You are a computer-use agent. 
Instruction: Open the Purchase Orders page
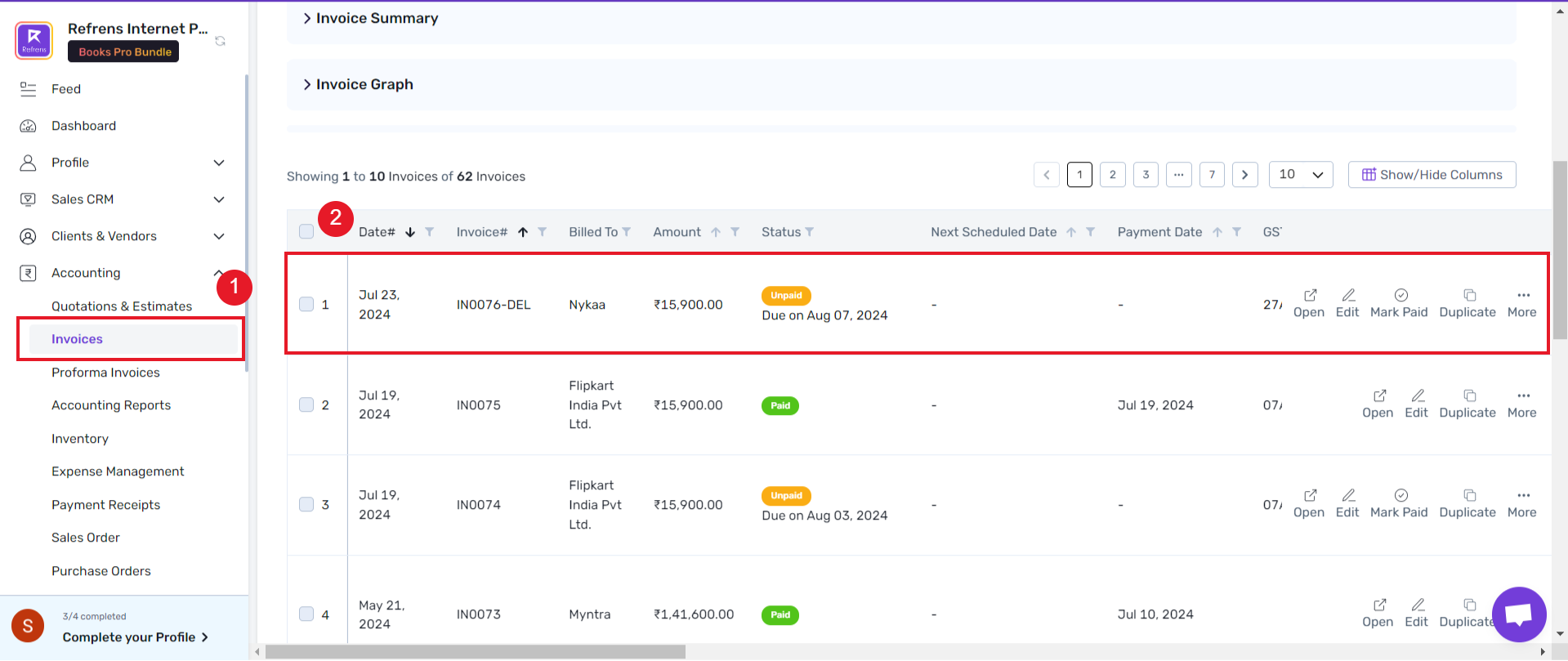click(101, 571)
